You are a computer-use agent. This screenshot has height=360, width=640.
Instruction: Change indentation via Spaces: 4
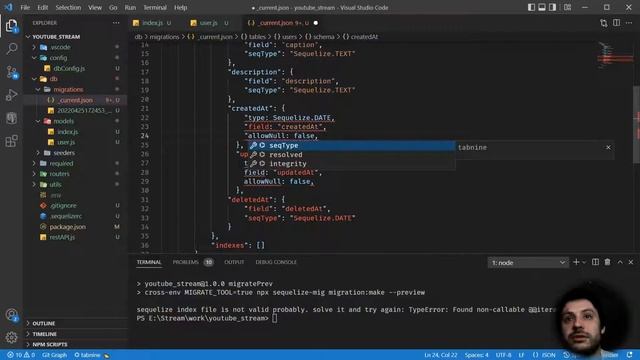pyautogui.click(x=476, y=355)
